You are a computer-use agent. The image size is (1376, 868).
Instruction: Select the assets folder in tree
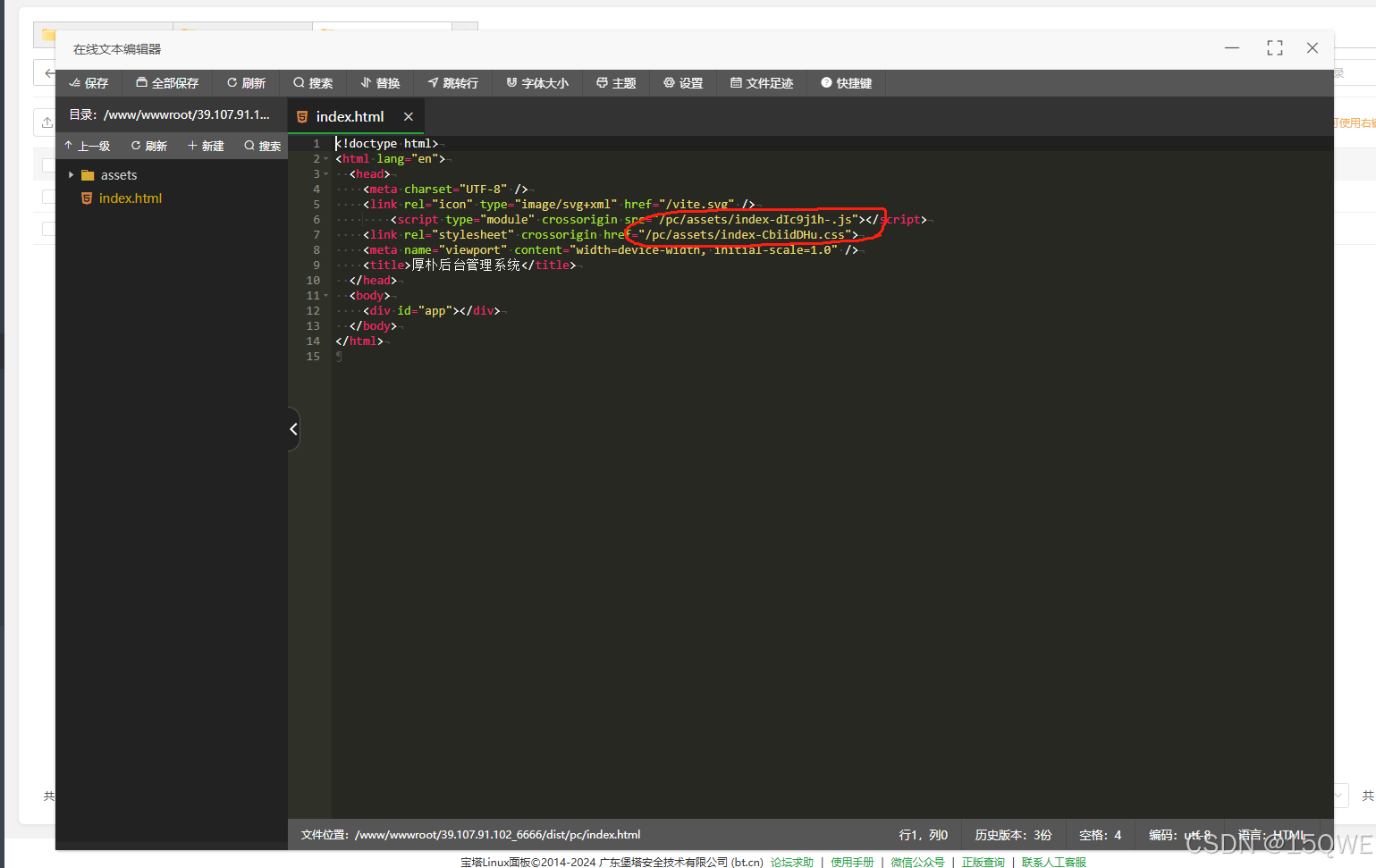pos(119,175)
